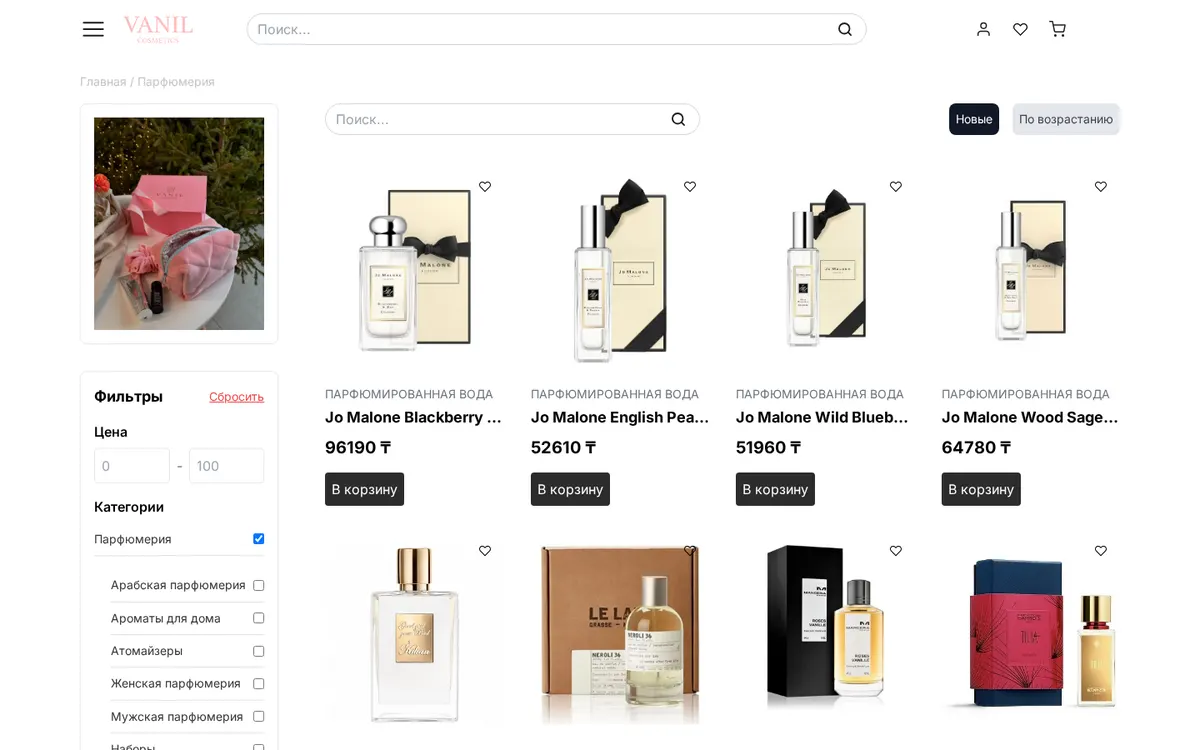Viewport: 1200px width, 750px height.
Task: Check the Арабская парфюмерия checkbox
Action: click(258, 585)
